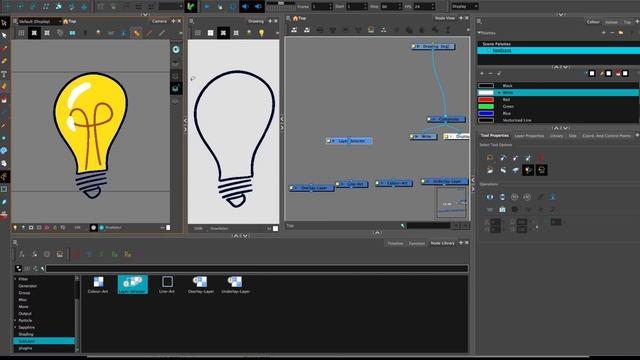The width and height of the screenshot is (640, 360).
Task: Click the round render icon beside Camera view
Action: click(176, 49)
